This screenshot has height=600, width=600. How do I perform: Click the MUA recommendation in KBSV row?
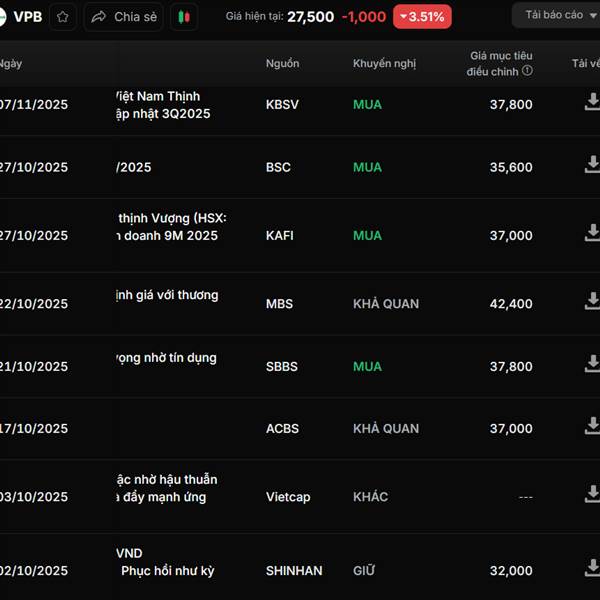click(x=367, y=104)
